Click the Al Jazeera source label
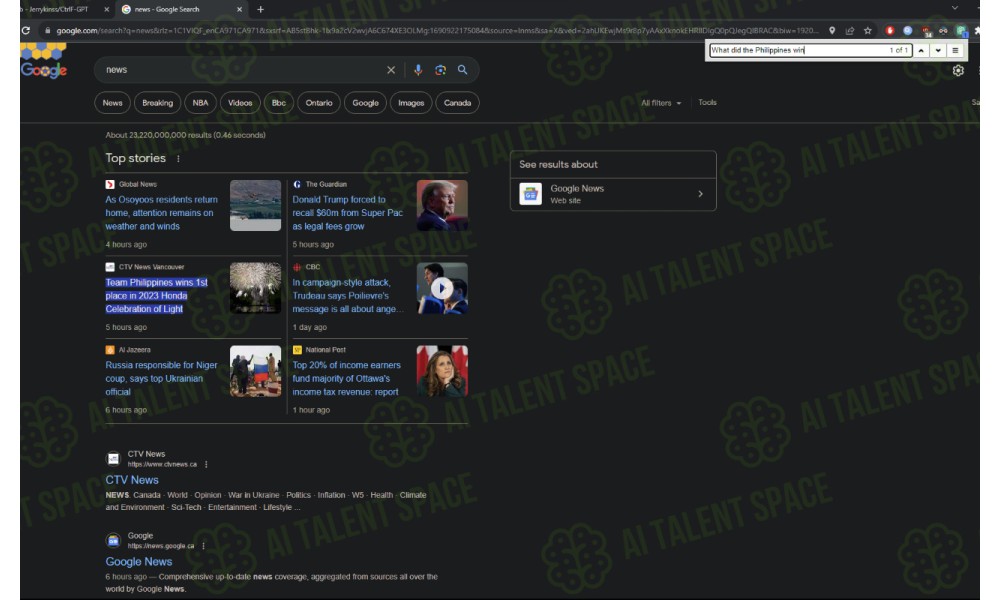 (135, 350)
